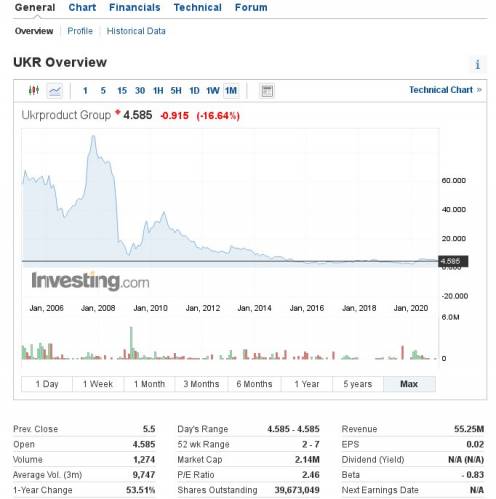Set interval to 1D
This screenshot has height=499, width=496.
(194, 90)
